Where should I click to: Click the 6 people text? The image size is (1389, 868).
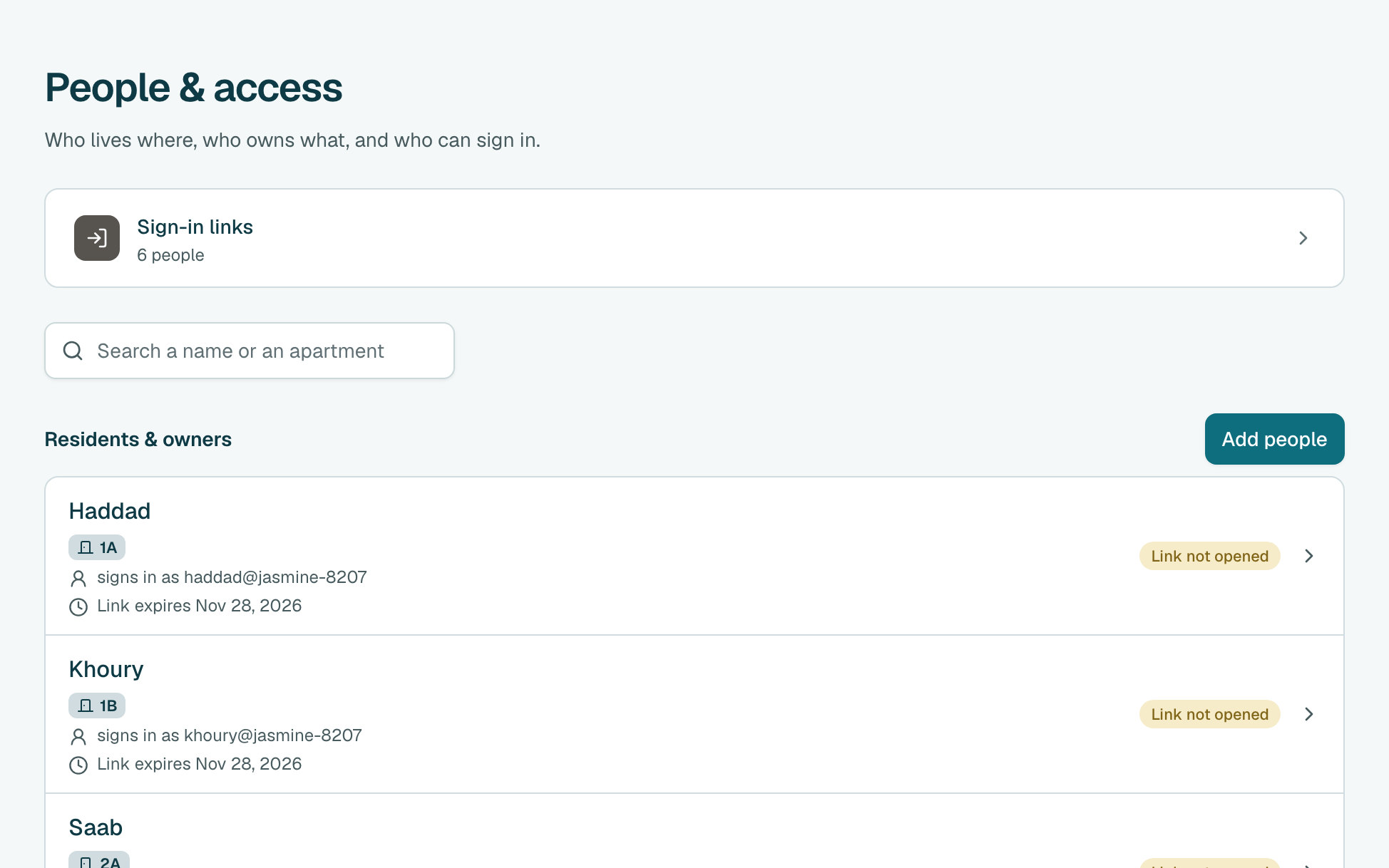[170, 255]
